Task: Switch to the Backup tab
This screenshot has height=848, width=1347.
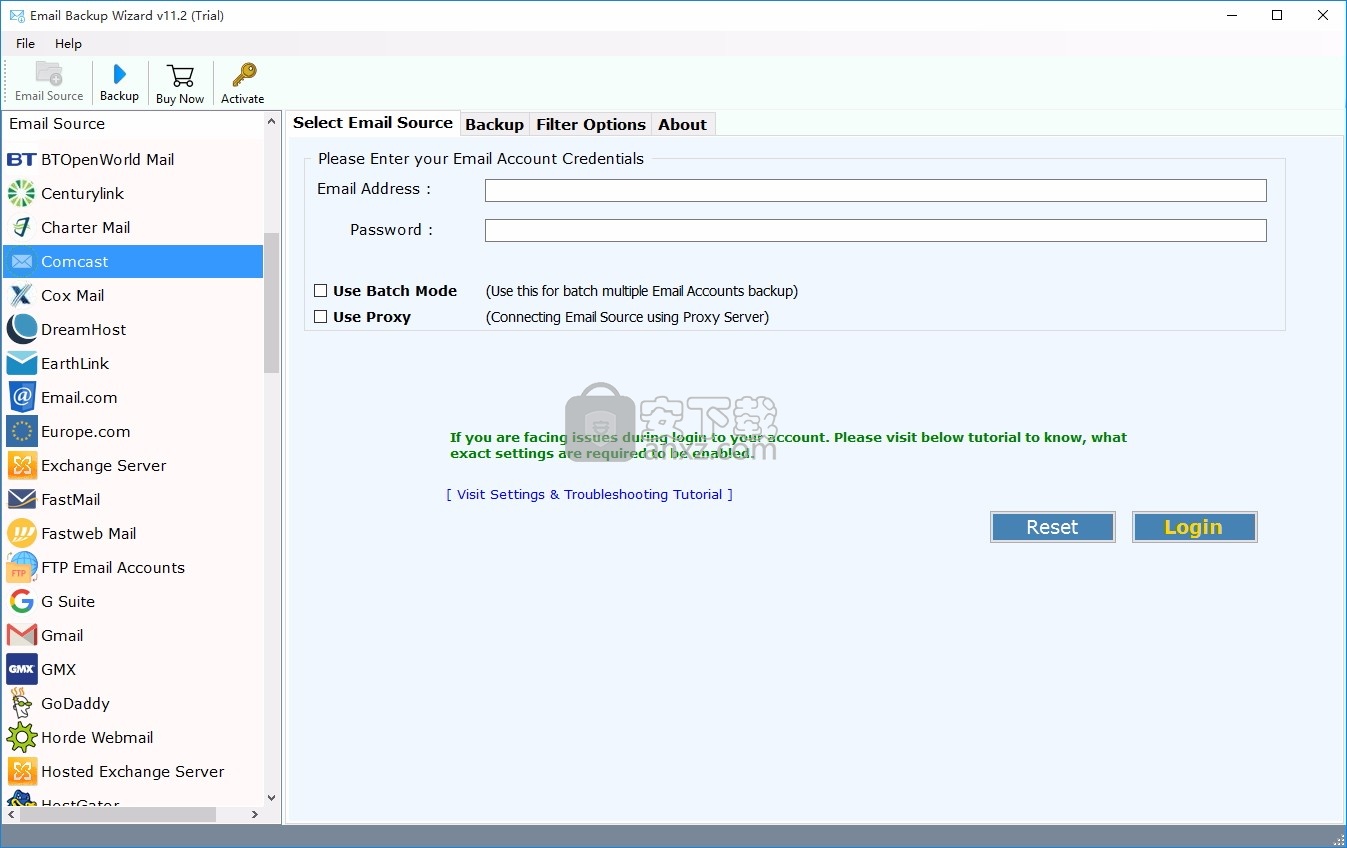Action: coord(494,125)
